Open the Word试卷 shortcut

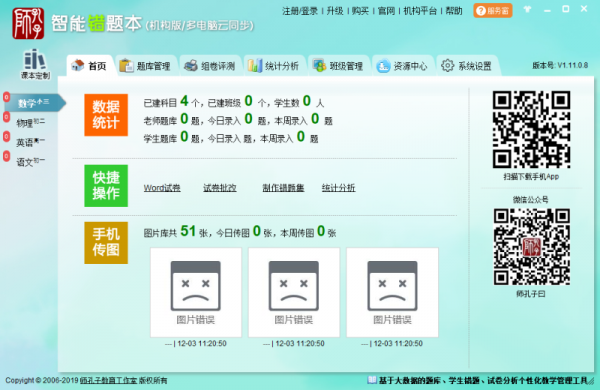point(162,188)
